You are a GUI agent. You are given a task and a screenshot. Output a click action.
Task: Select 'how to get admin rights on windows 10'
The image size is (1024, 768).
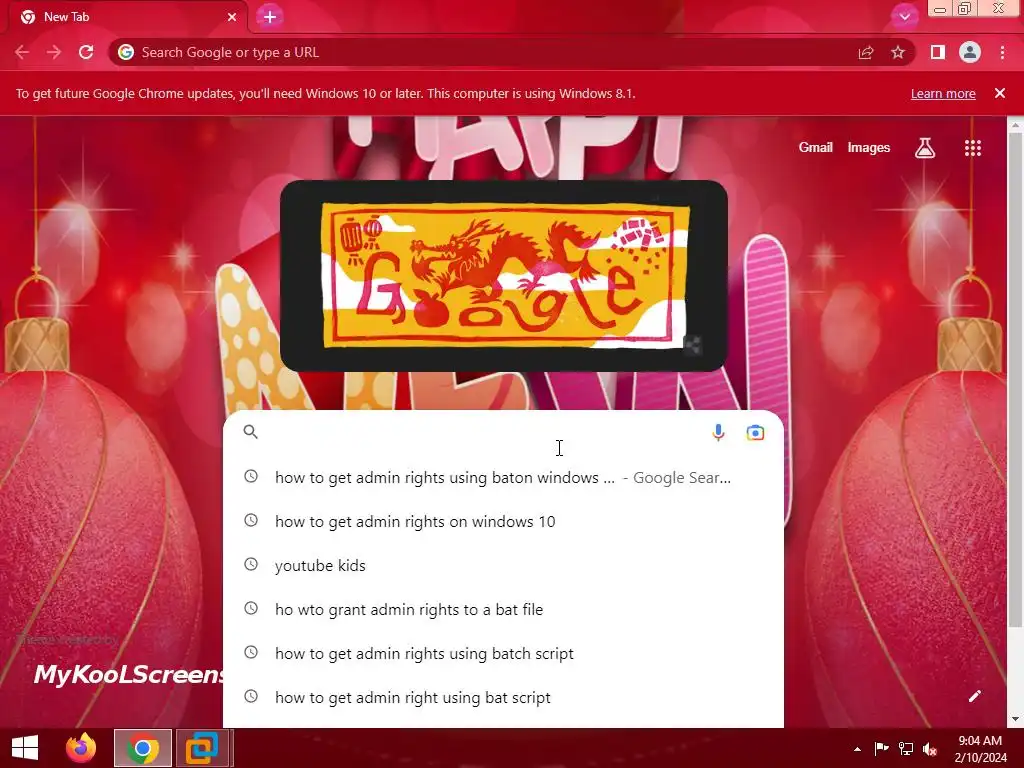click(503, 521)
